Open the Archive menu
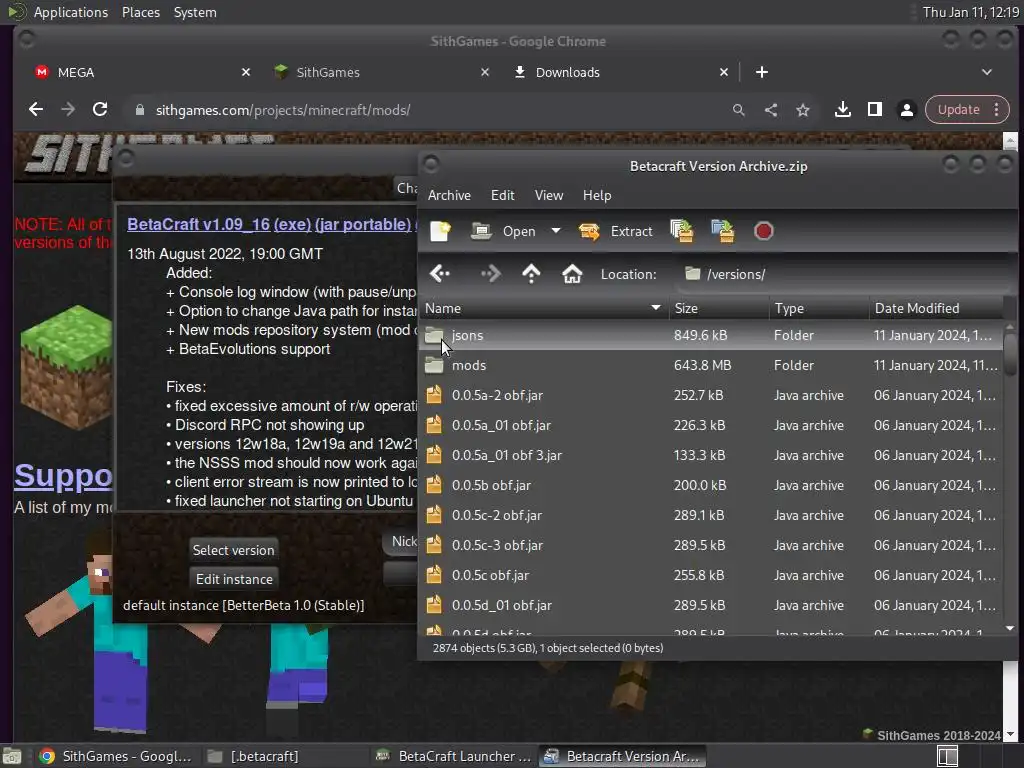1024x768 pixels. click(449, 195)
